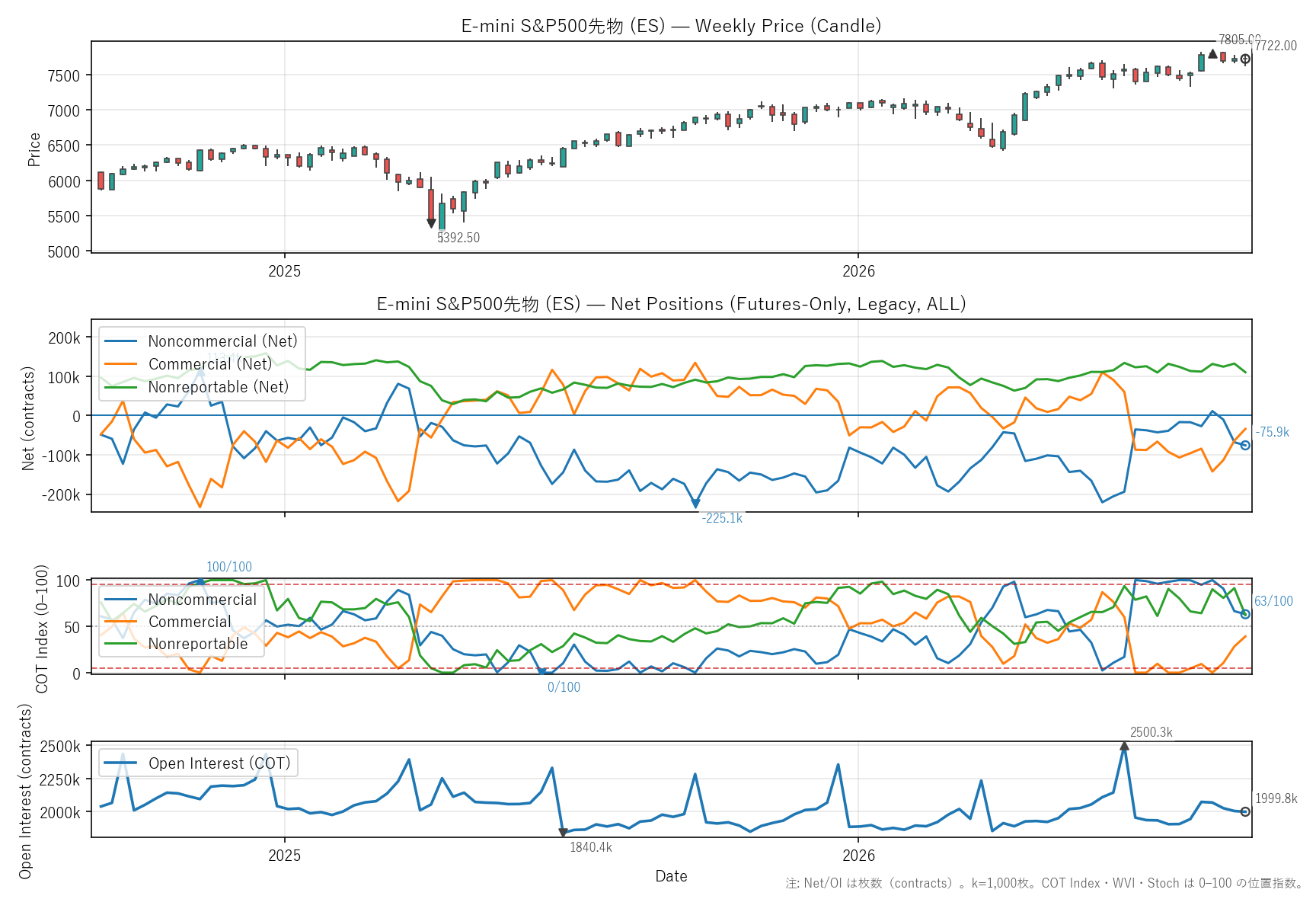The width and height of the screenshot is (1316, 899).
Task: Click the 6000 tick on the Price axis
Action: point(64,181)
